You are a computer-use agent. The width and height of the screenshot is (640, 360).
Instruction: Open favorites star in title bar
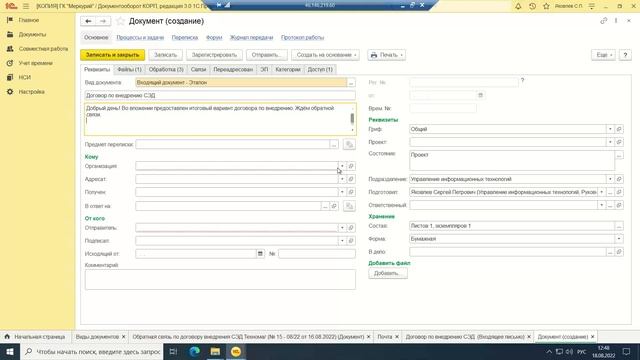click(546, 6)
